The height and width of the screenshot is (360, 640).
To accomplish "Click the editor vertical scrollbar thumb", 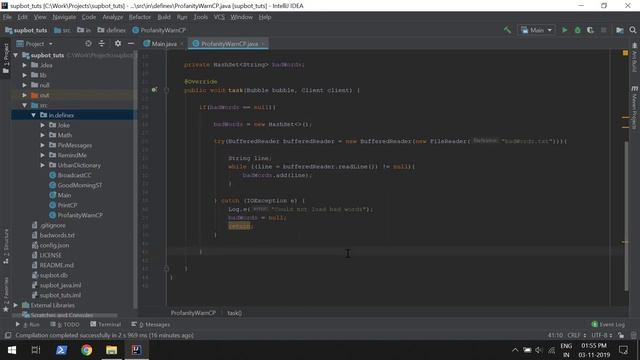I will point(626,216).
